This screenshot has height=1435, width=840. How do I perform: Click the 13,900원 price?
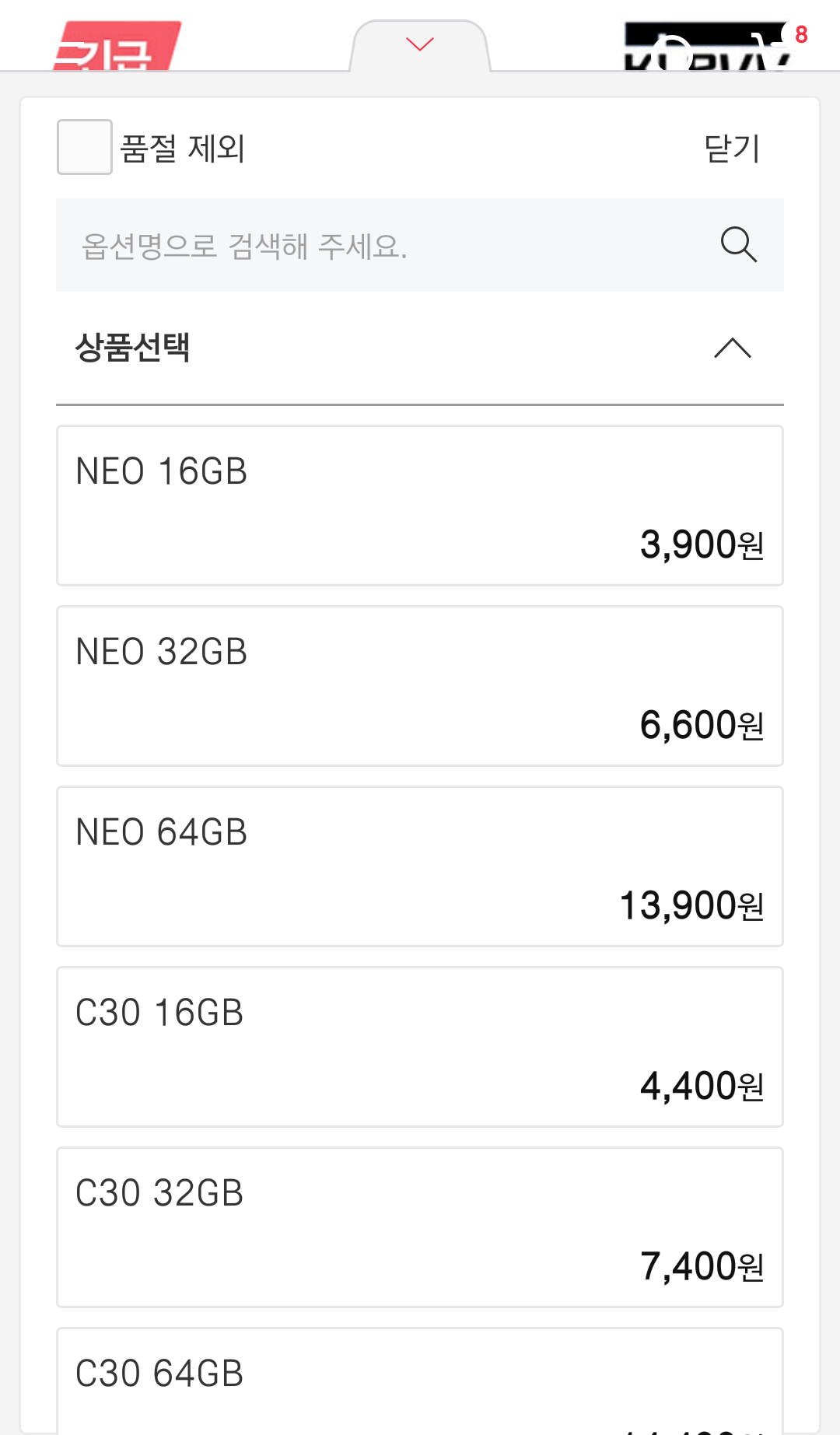[x=691, y=905]
